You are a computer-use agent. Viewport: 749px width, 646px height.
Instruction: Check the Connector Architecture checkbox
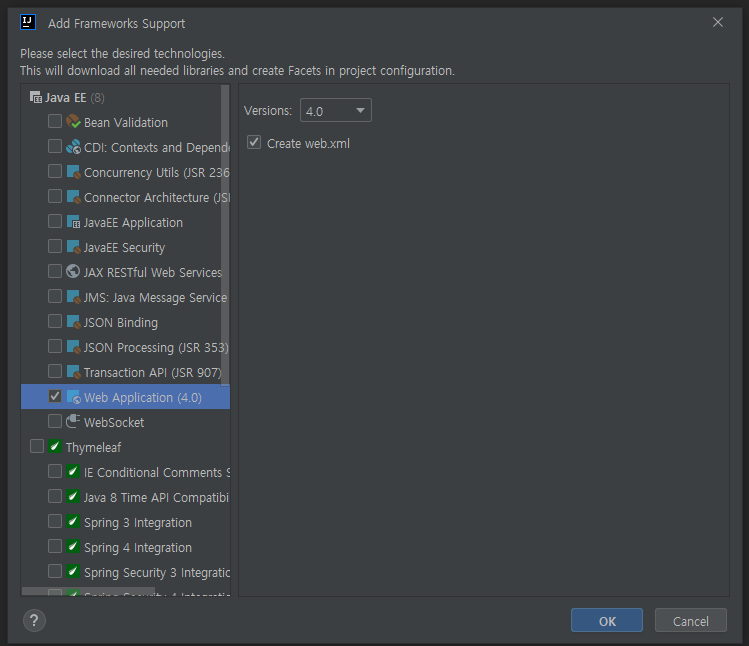pos(55,196)
